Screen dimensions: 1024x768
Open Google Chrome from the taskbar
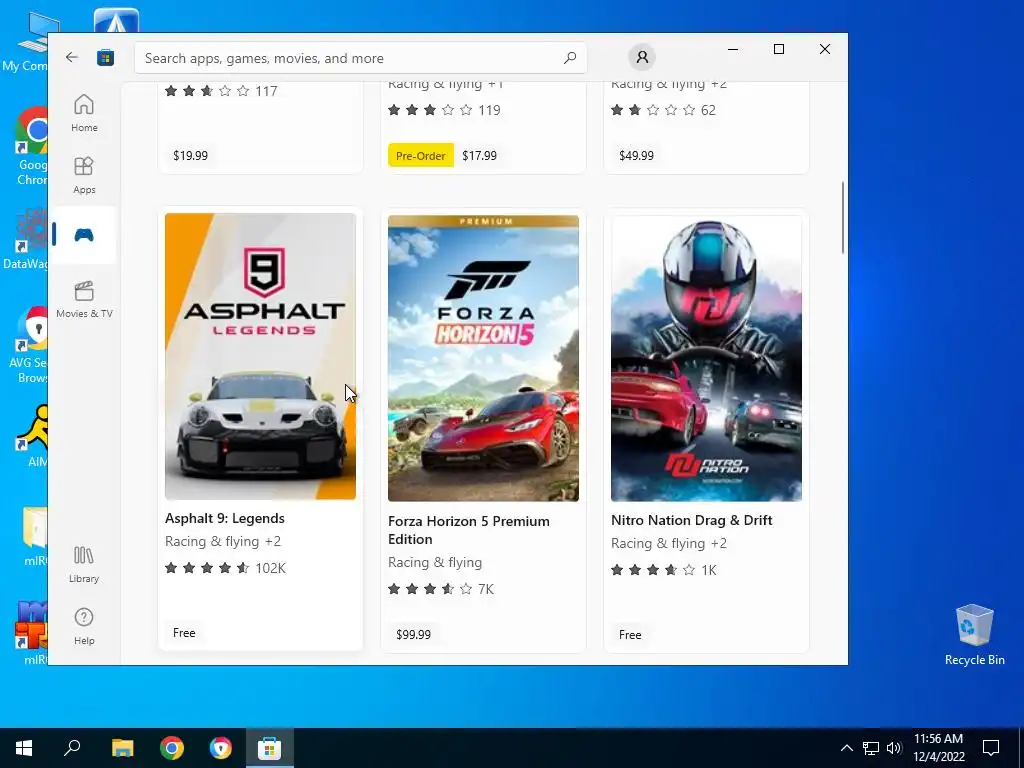click(x=172, y=748)
